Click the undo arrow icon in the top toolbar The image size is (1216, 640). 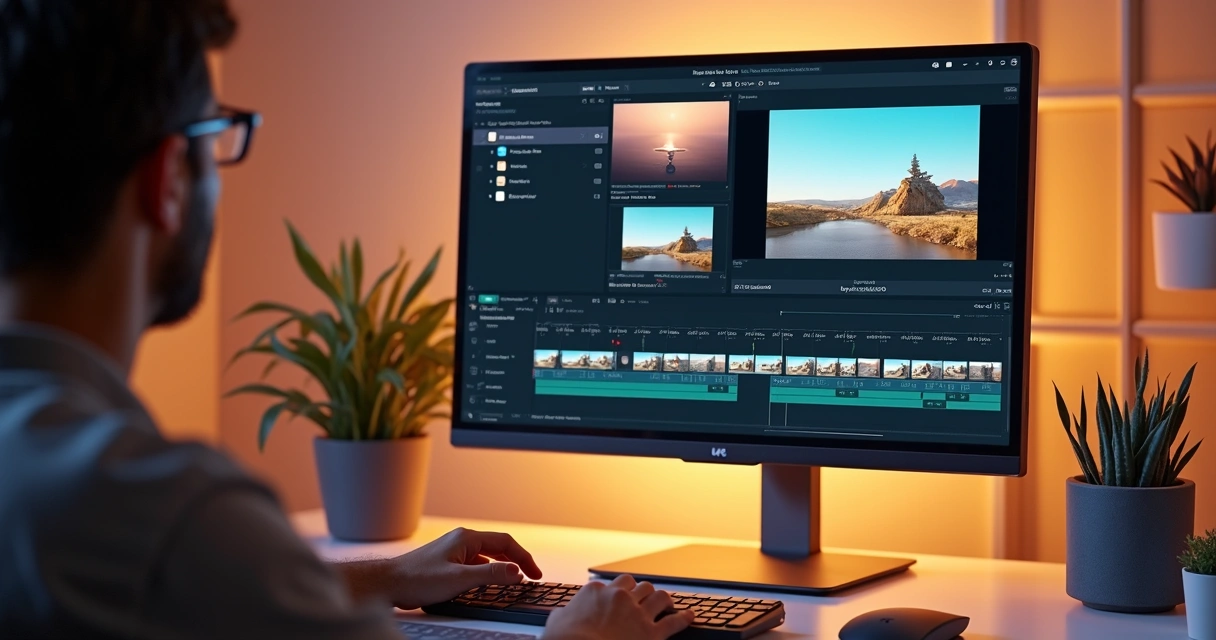coord(703,86)
